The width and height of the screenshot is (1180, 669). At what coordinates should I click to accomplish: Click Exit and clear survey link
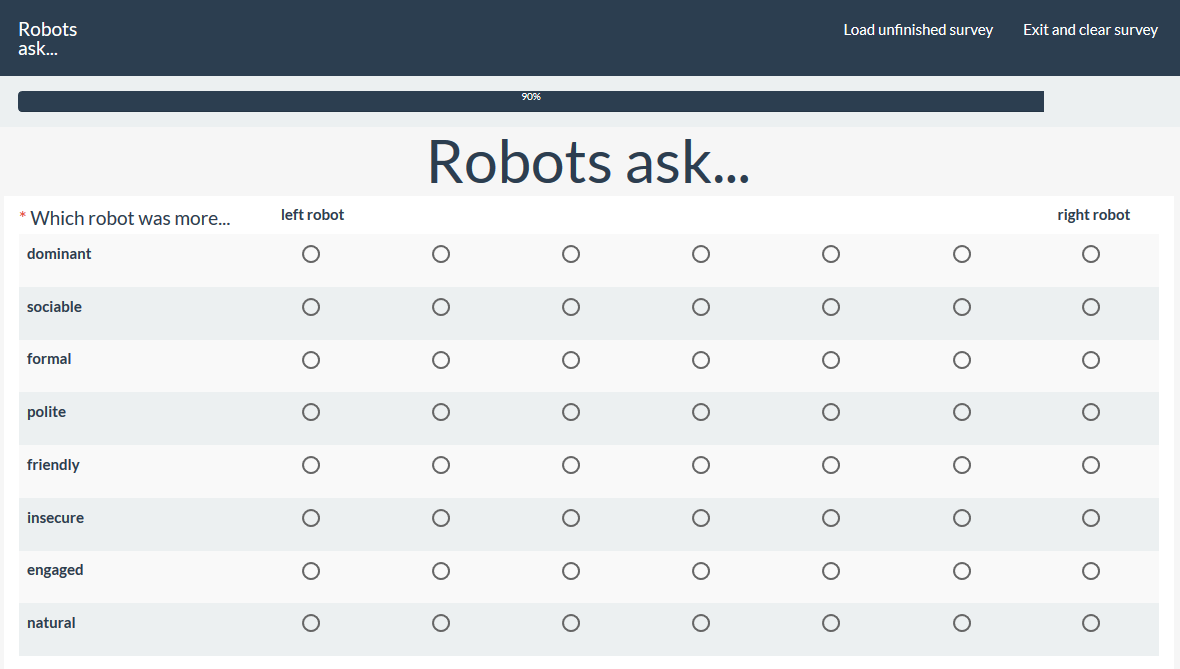point(1090,30)
